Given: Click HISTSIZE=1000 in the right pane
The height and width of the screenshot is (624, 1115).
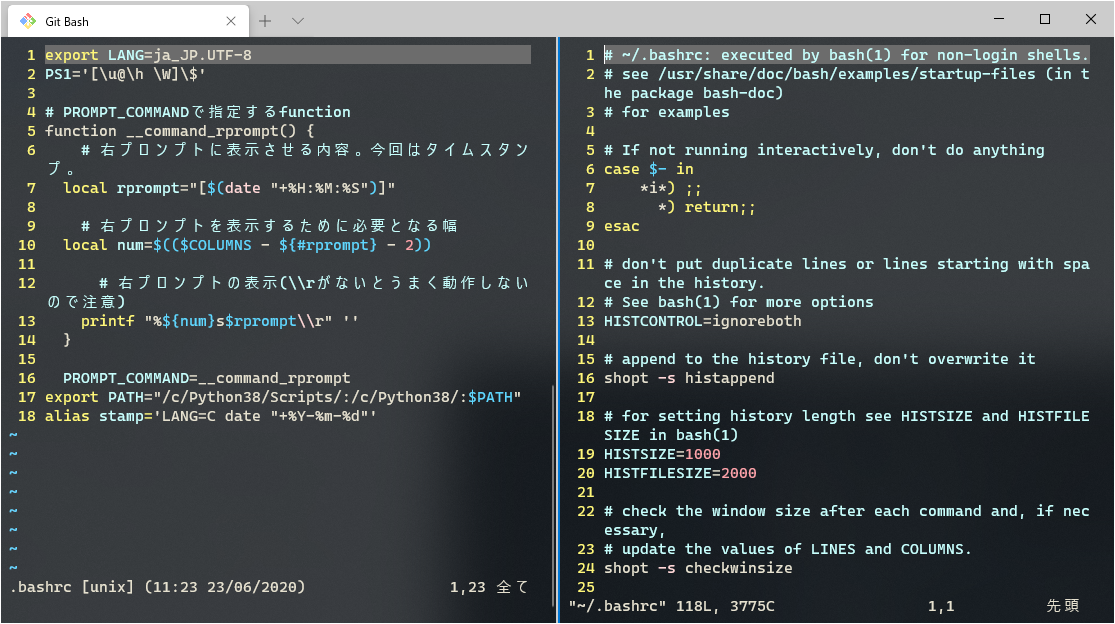Looking at the screenshot, I should point(660,453).
